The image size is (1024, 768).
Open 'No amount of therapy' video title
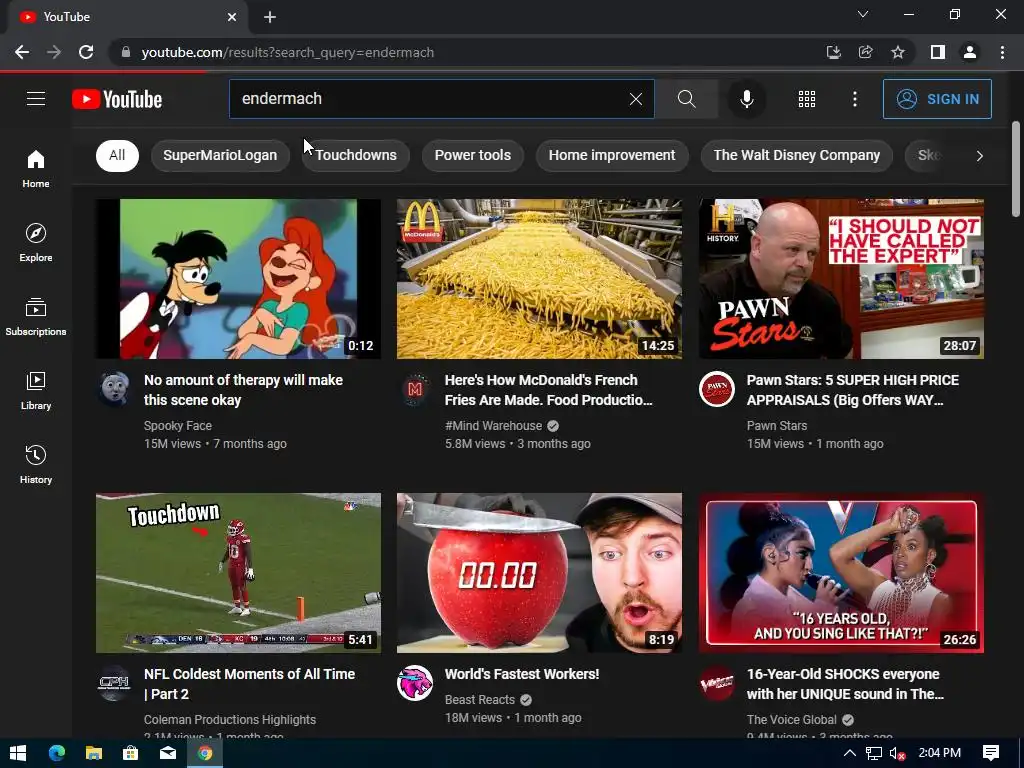[x=244, y=390]
